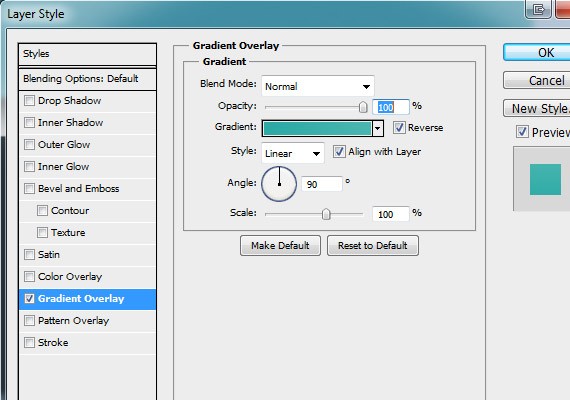
Task: Click the maximize icon in title bar
Action: (538, 9)
